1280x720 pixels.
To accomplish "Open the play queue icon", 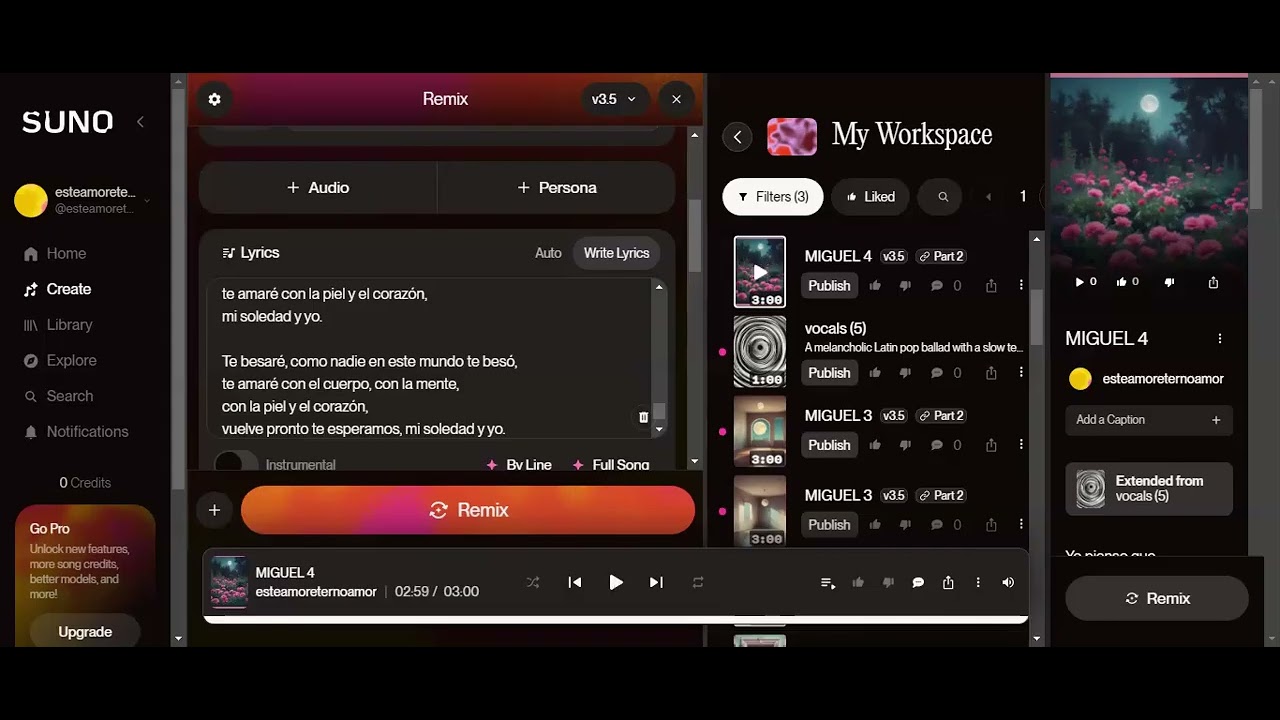I will 828,583.
